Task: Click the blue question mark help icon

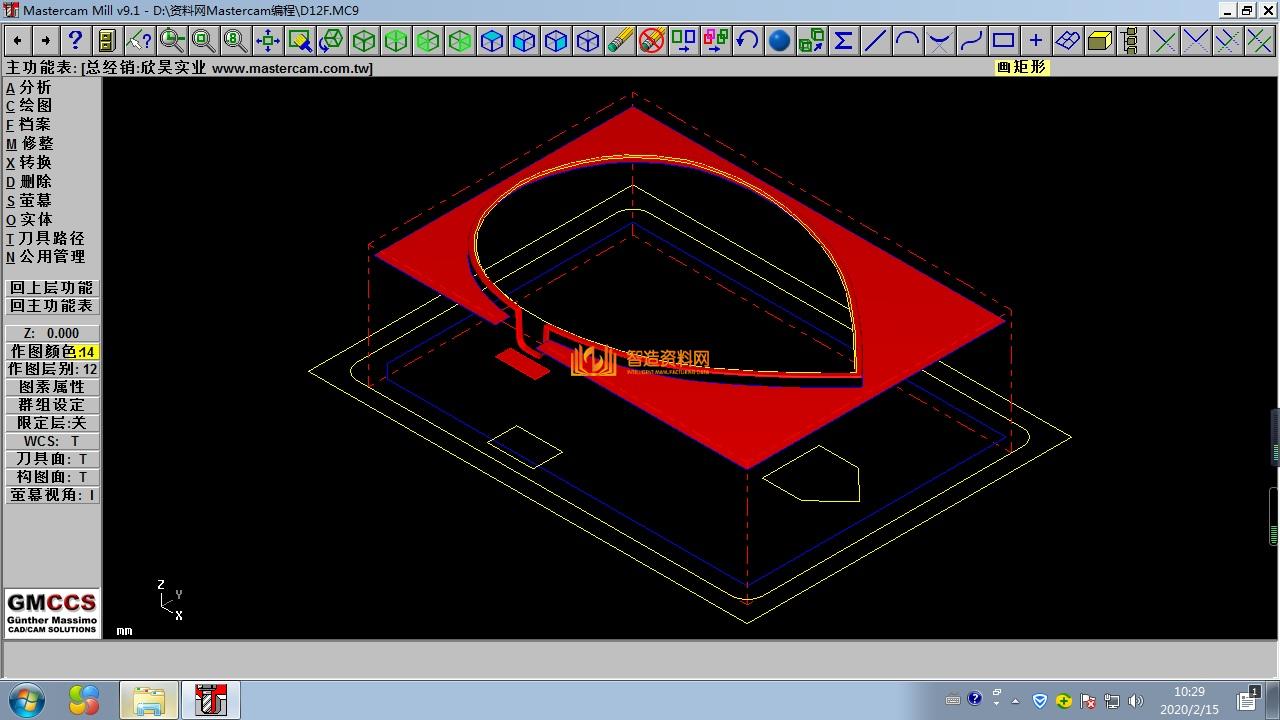Action: (x=75, y=41)
